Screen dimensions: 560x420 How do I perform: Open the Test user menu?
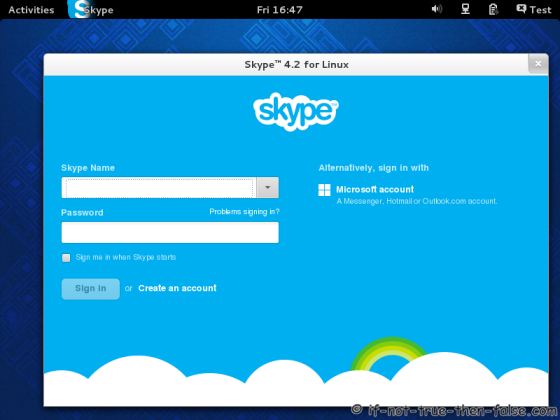pyautogui.click(x=534, y=9)
